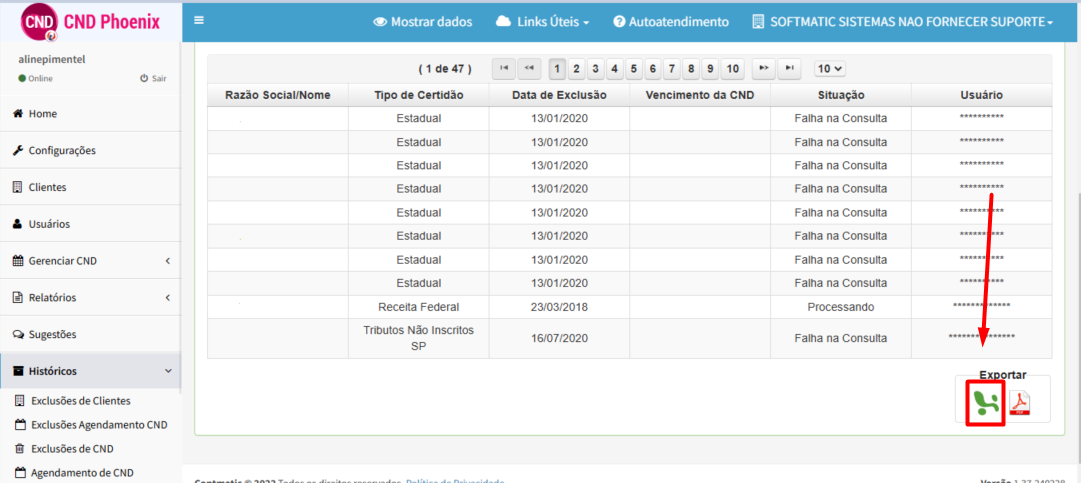Select page 8 in paginator
The width and height of the screenshot is (1081, 483).
click(691, 68)
